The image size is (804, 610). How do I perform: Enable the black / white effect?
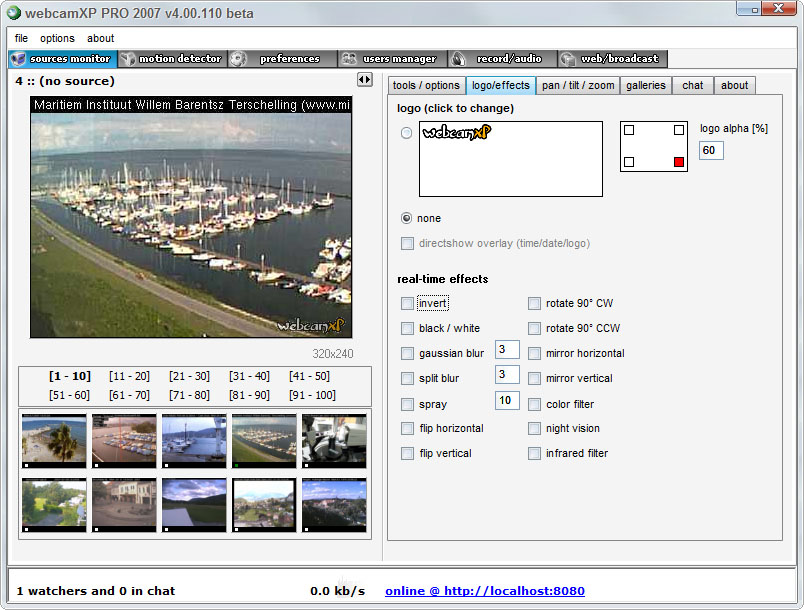click(407, 329)
